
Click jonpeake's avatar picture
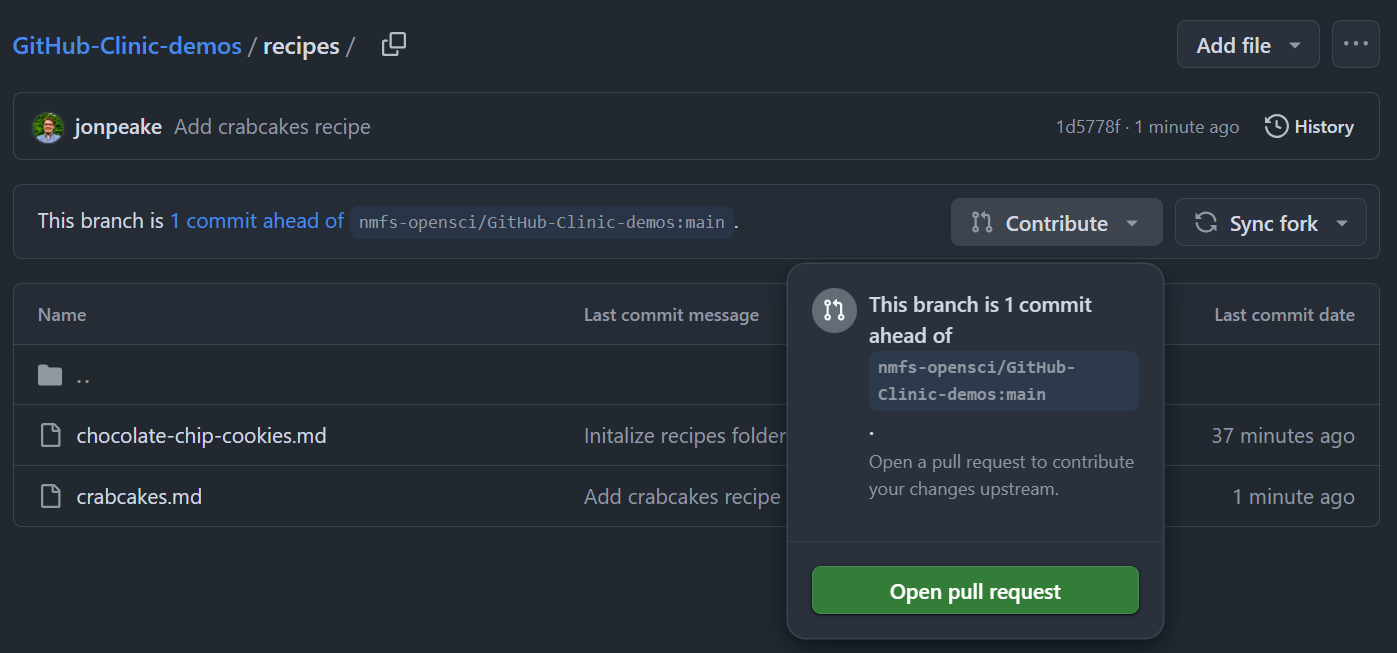(x=48, y=127)
